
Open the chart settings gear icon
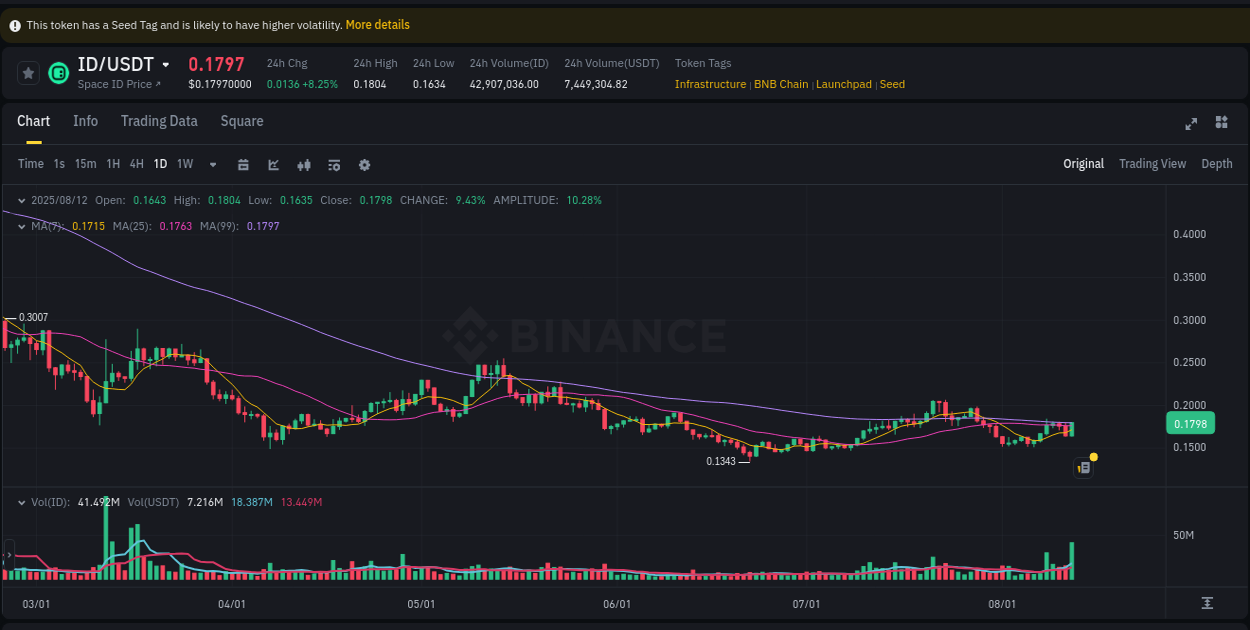pyautogui.click(x=364, y=164)
